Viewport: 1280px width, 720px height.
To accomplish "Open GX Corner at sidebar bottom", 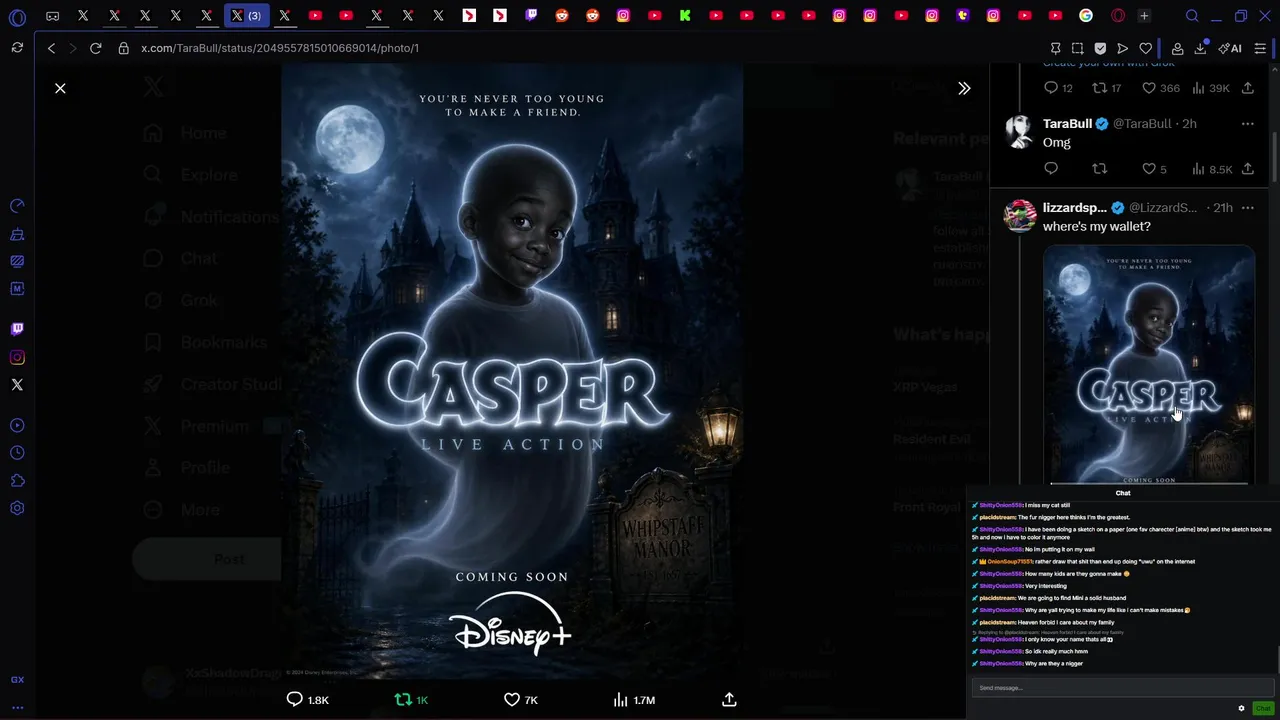I will (x=17, y=680).
